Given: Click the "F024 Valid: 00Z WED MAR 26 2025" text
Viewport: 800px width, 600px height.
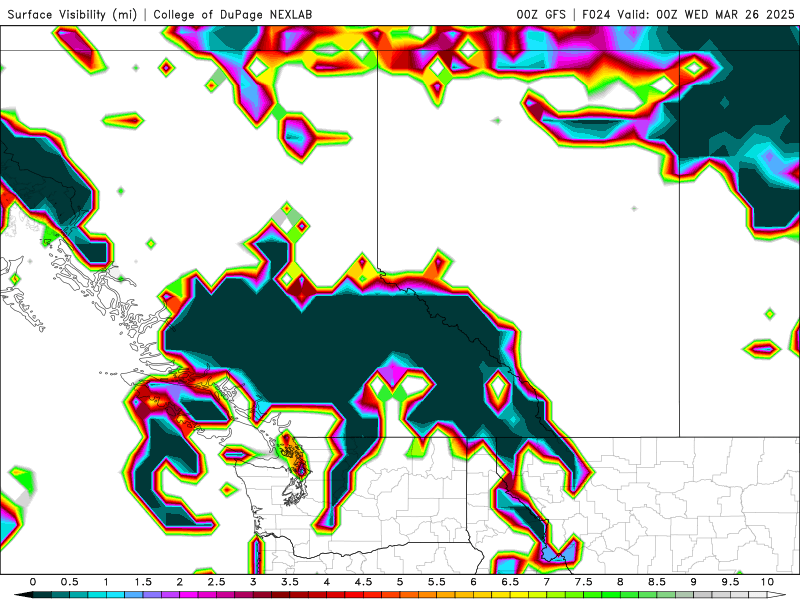Looking at the screenshot, I should pos(688,14).
